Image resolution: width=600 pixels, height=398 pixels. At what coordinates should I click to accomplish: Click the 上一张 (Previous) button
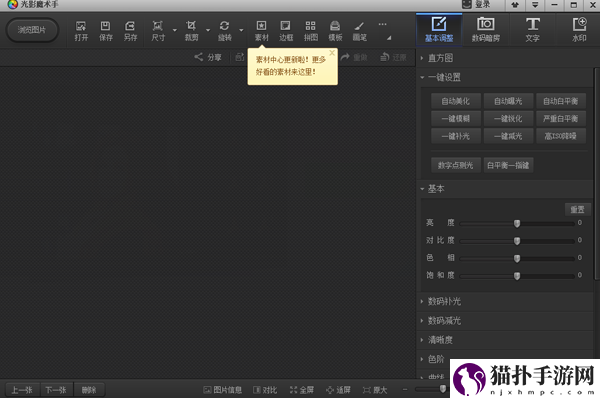pos(22,390)
